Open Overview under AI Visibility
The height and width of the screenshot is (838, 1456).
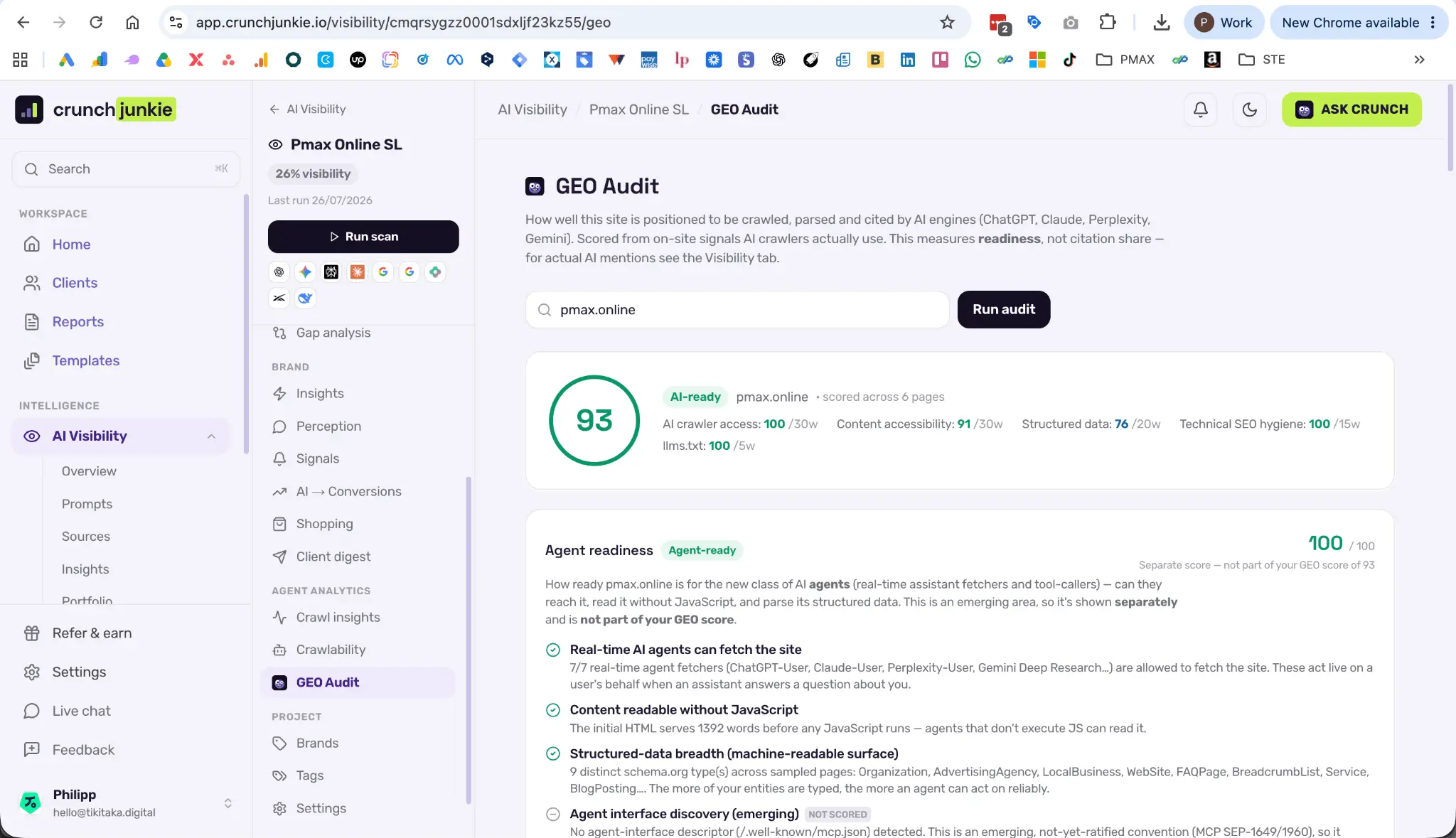tap(89, 471)
